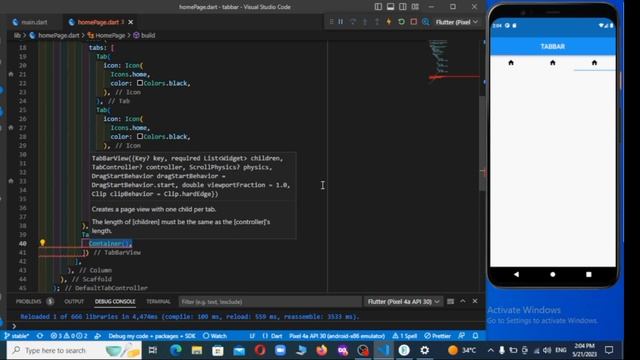Open notifications bell in status bar
The width and height of the screenshot is (640, 360).
(x=476, y=336)
